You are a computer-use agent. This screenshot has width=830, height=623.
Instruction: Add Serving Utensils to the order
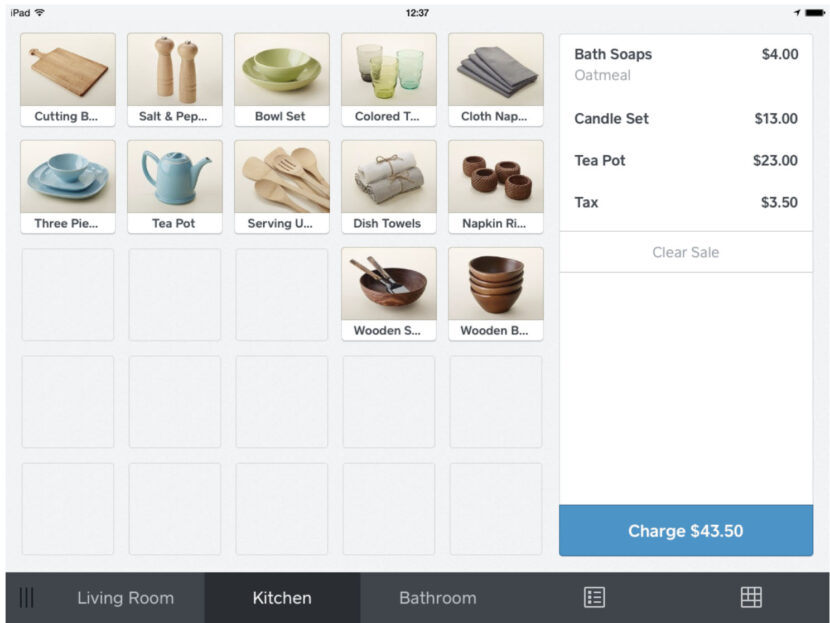pos(282,185)
